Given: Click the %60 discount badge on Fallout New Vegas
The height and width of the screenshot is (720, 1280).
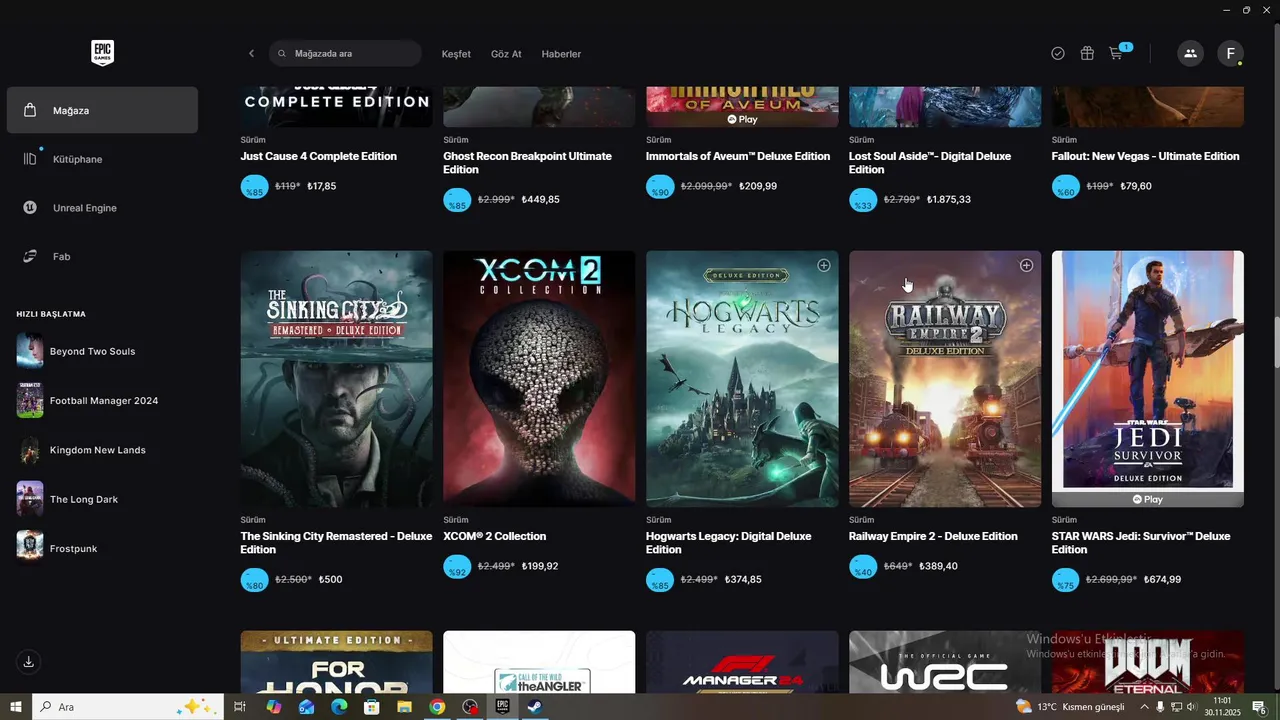Looking at the screenshot, I should click(x=1066, y=187).
